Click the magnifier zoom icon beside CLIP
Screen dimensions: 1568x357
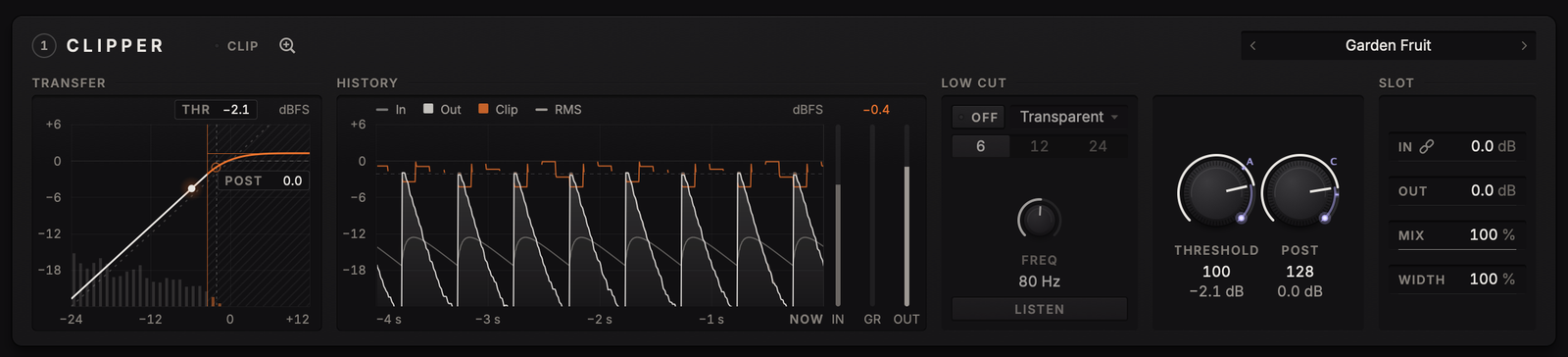(287, 45)
